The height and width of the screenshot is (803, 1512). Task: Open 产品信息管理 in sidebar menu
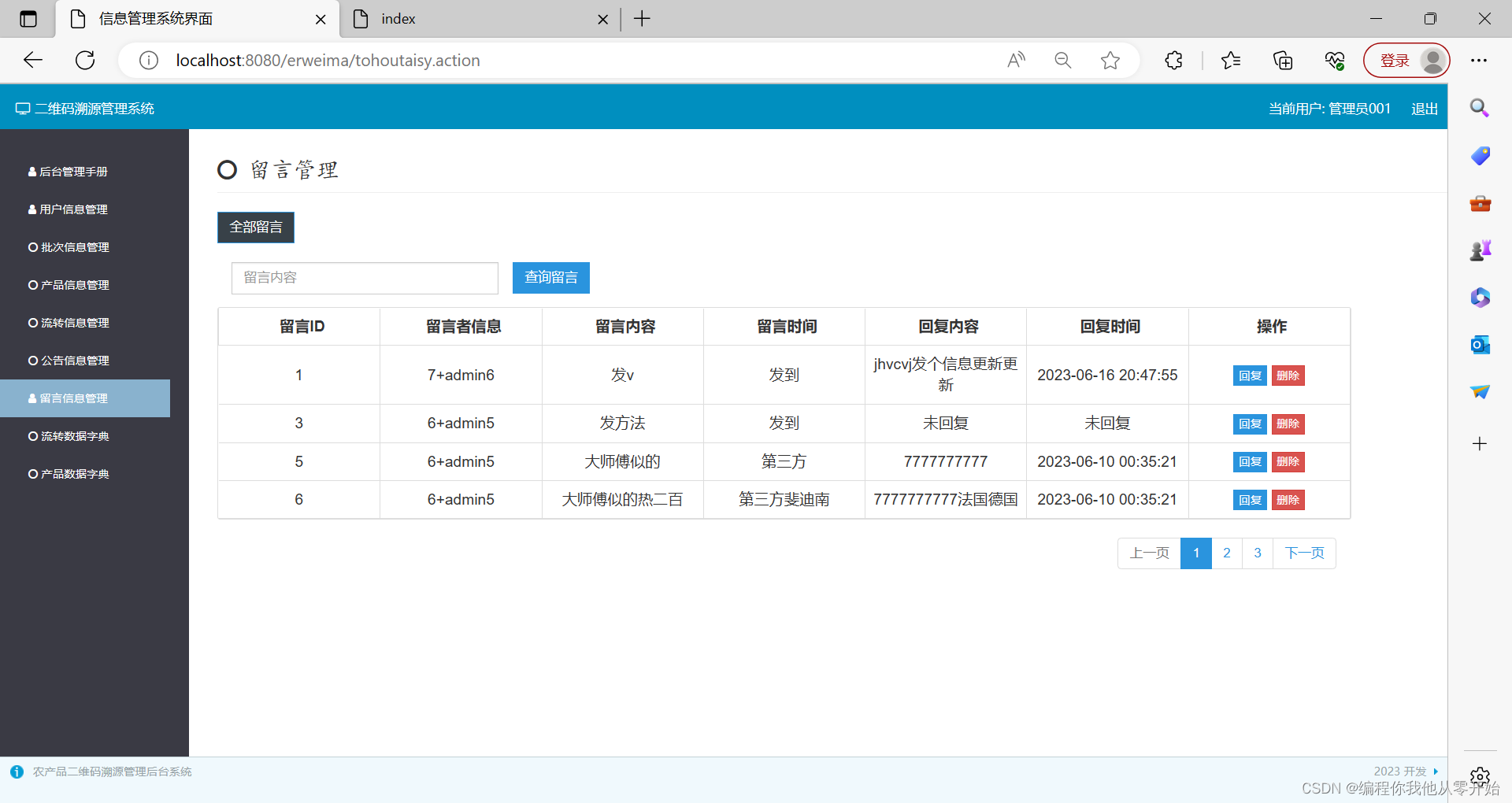[69, 285]
